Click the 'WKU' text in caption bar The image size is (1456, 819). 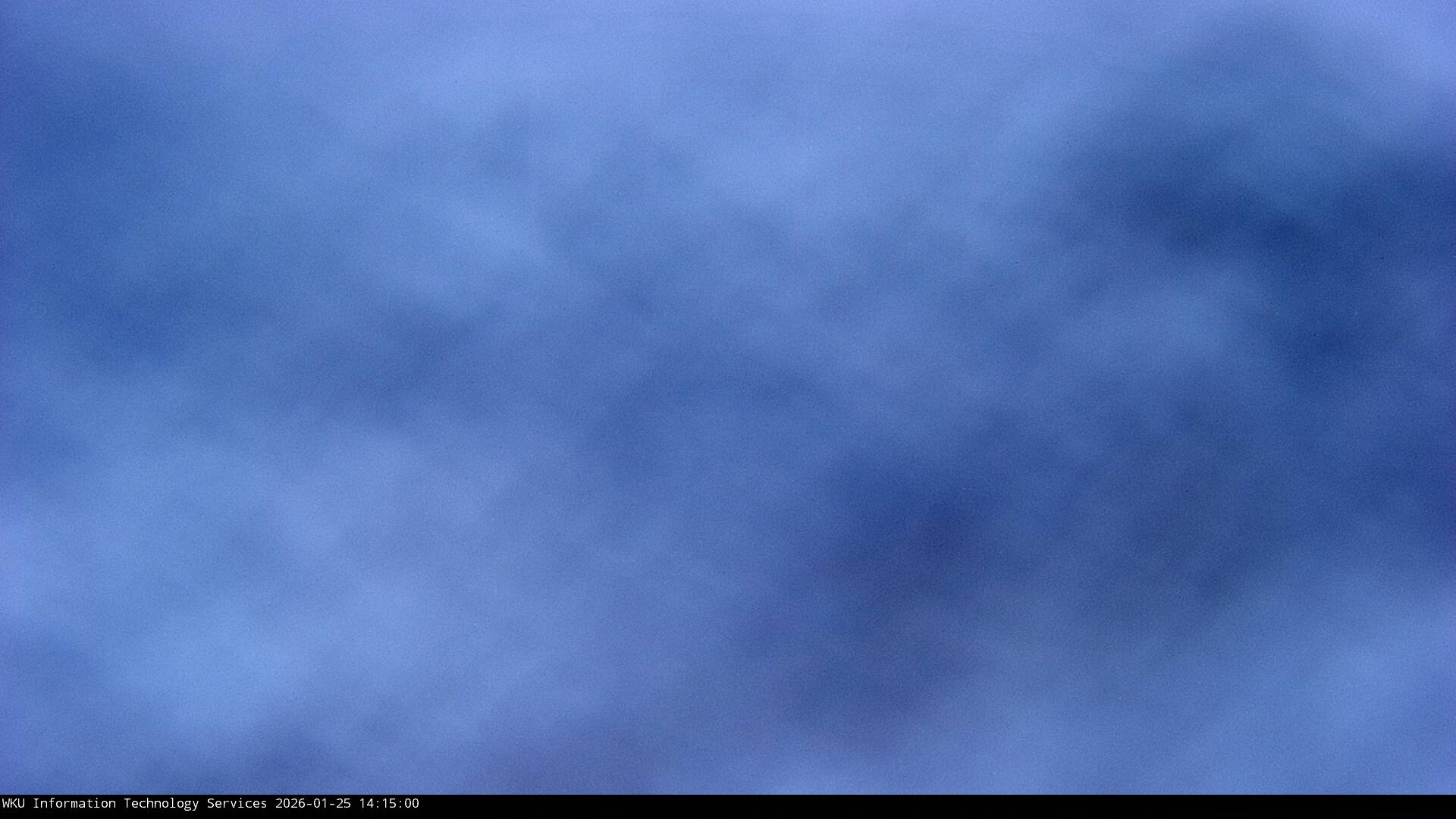click(13, 804)
